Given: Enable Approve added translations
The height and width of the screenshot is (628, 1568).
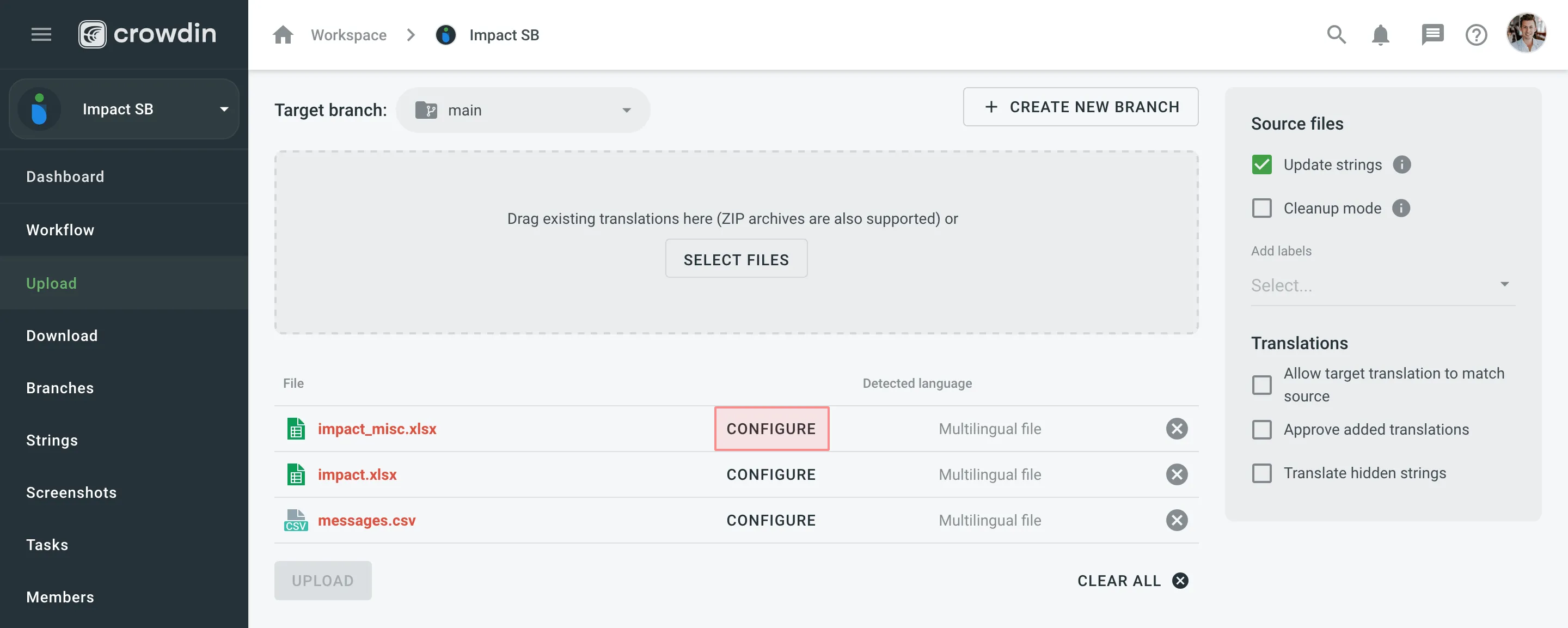Looking at the screenshot, I should (x=1262, y=429).
